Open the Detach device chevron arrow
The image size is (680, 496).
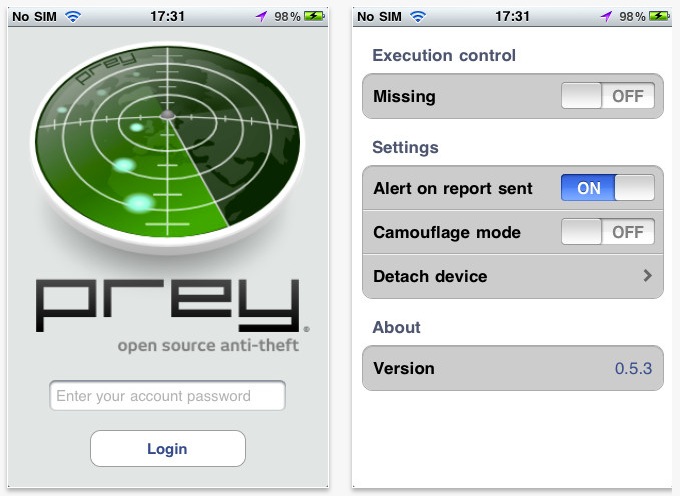[647, 276]
